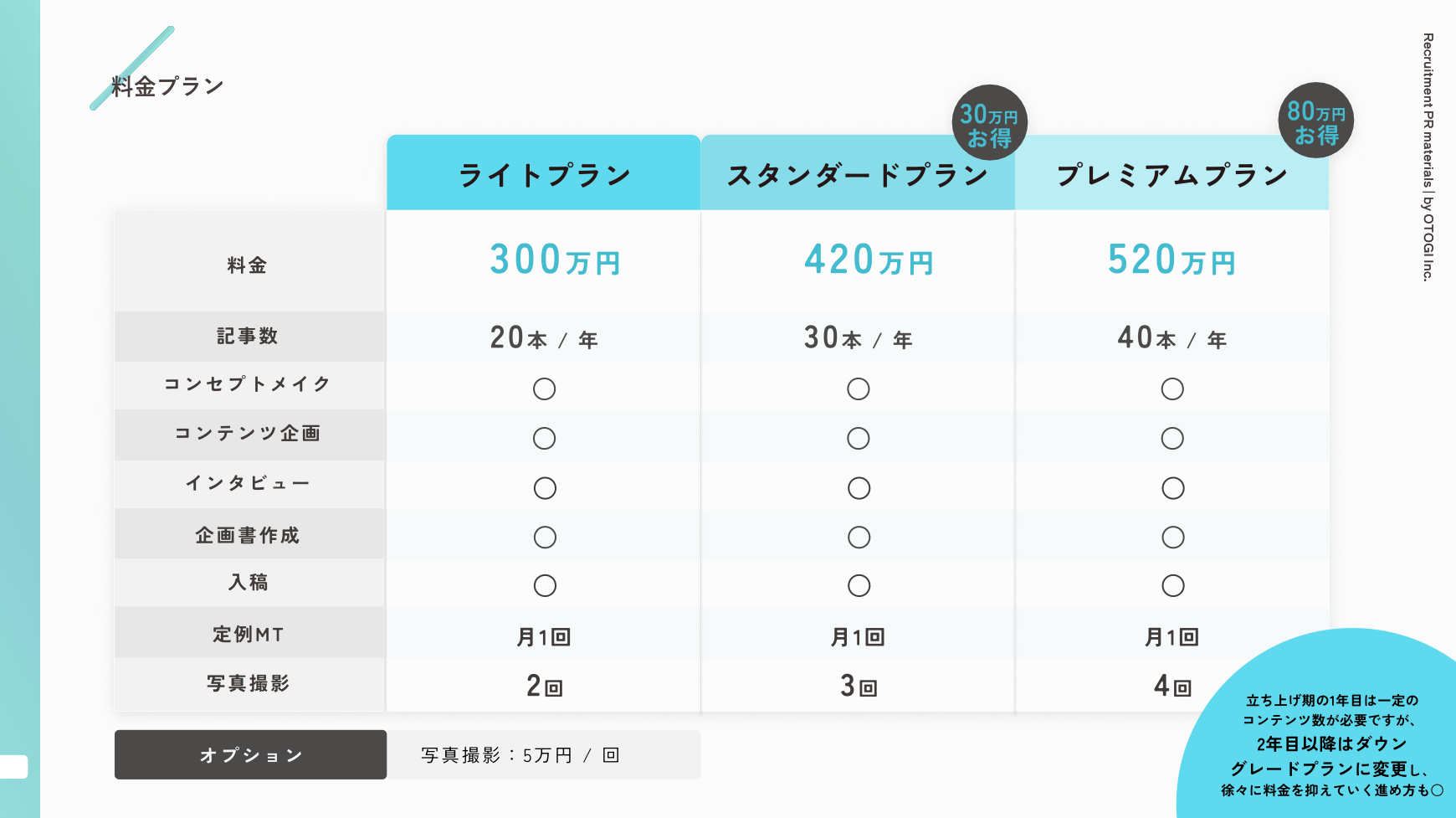Viewport: 1456px width, 818px height.
Task: Click the blue circle downgrade note
Action: pyautogui.click(x=1330, y=743)
